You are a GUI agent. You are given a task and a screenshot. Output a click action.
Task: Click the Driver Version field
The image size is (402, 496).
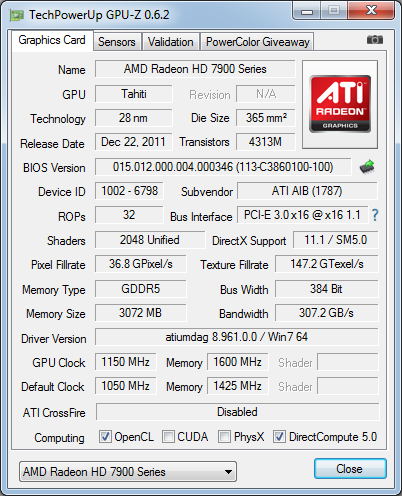[x=237, y=337]
